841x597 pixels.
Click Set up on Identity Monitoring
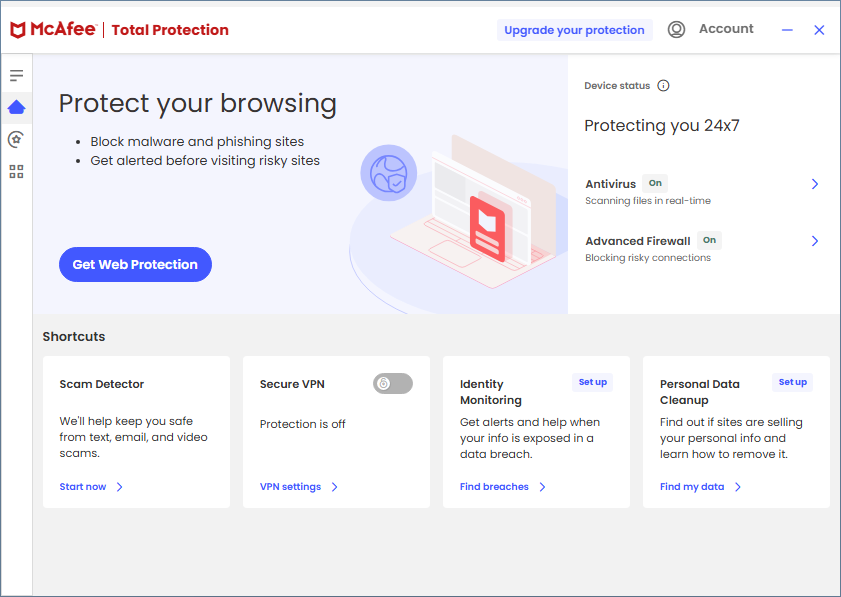coord(593,382)
